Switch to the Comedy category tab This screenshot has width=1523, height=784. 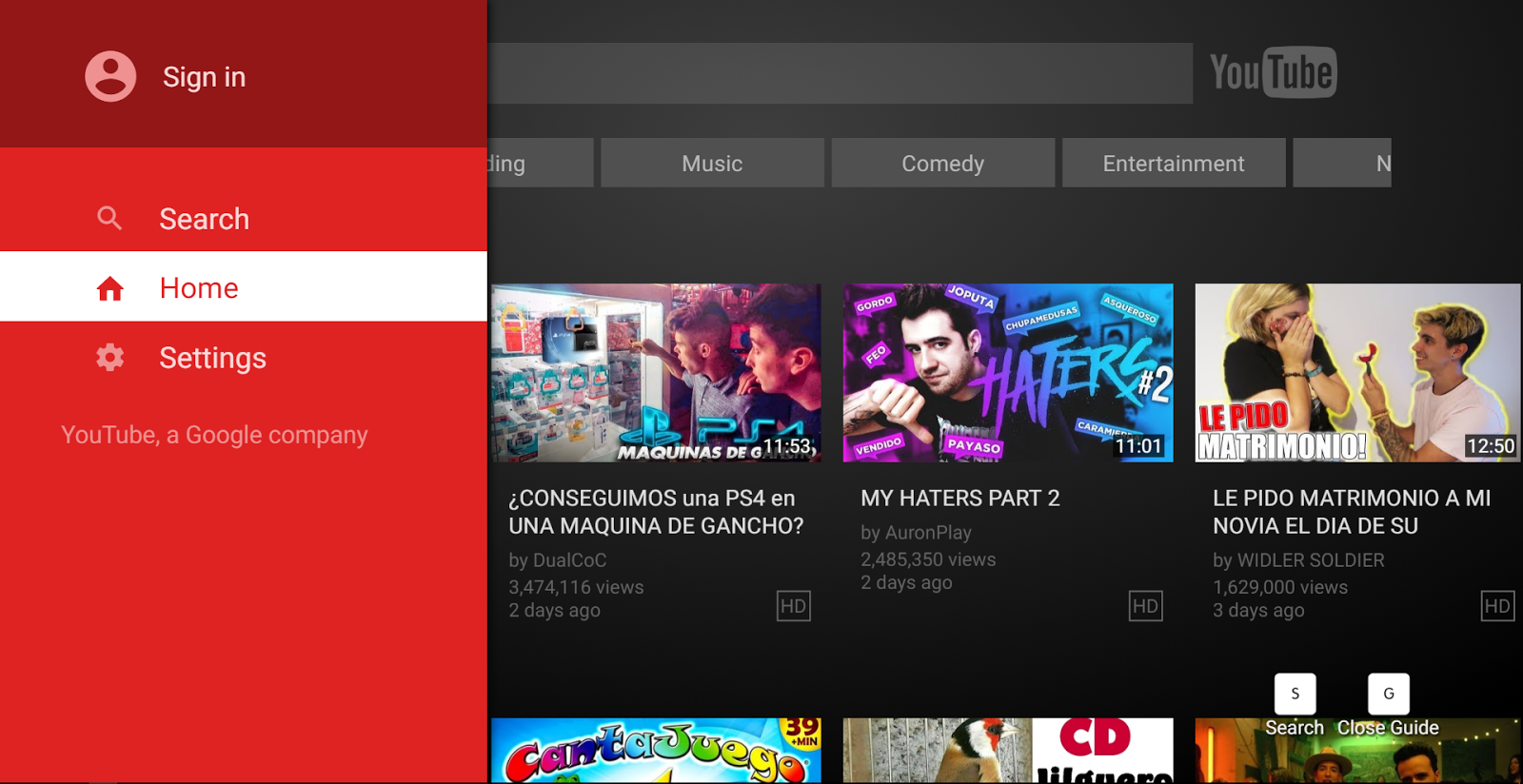click(x=943, y=163)
